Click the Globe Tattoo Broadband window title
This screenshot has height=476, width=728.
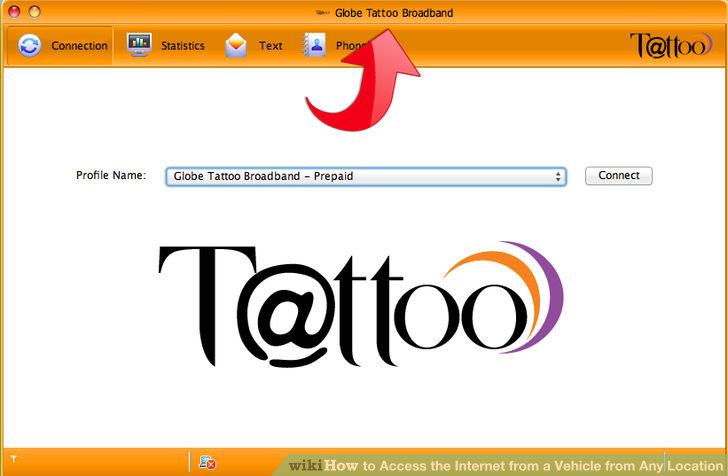(394, 13)
